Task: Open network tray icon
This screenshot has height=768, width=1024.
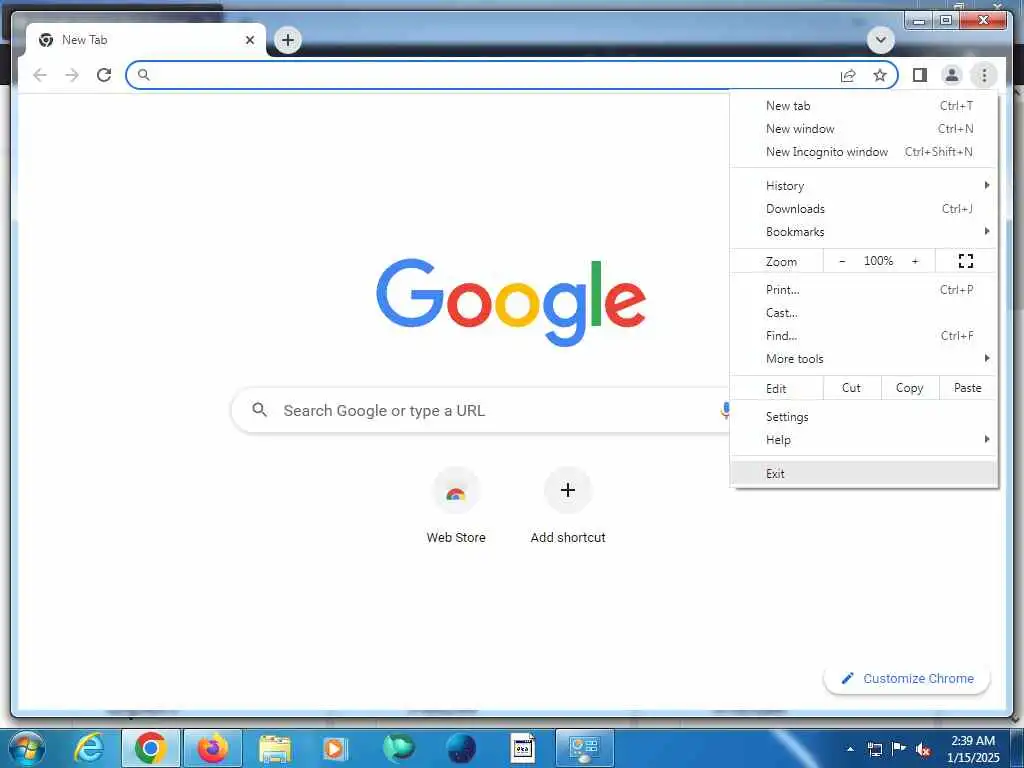Action: [x=874, y=749]
